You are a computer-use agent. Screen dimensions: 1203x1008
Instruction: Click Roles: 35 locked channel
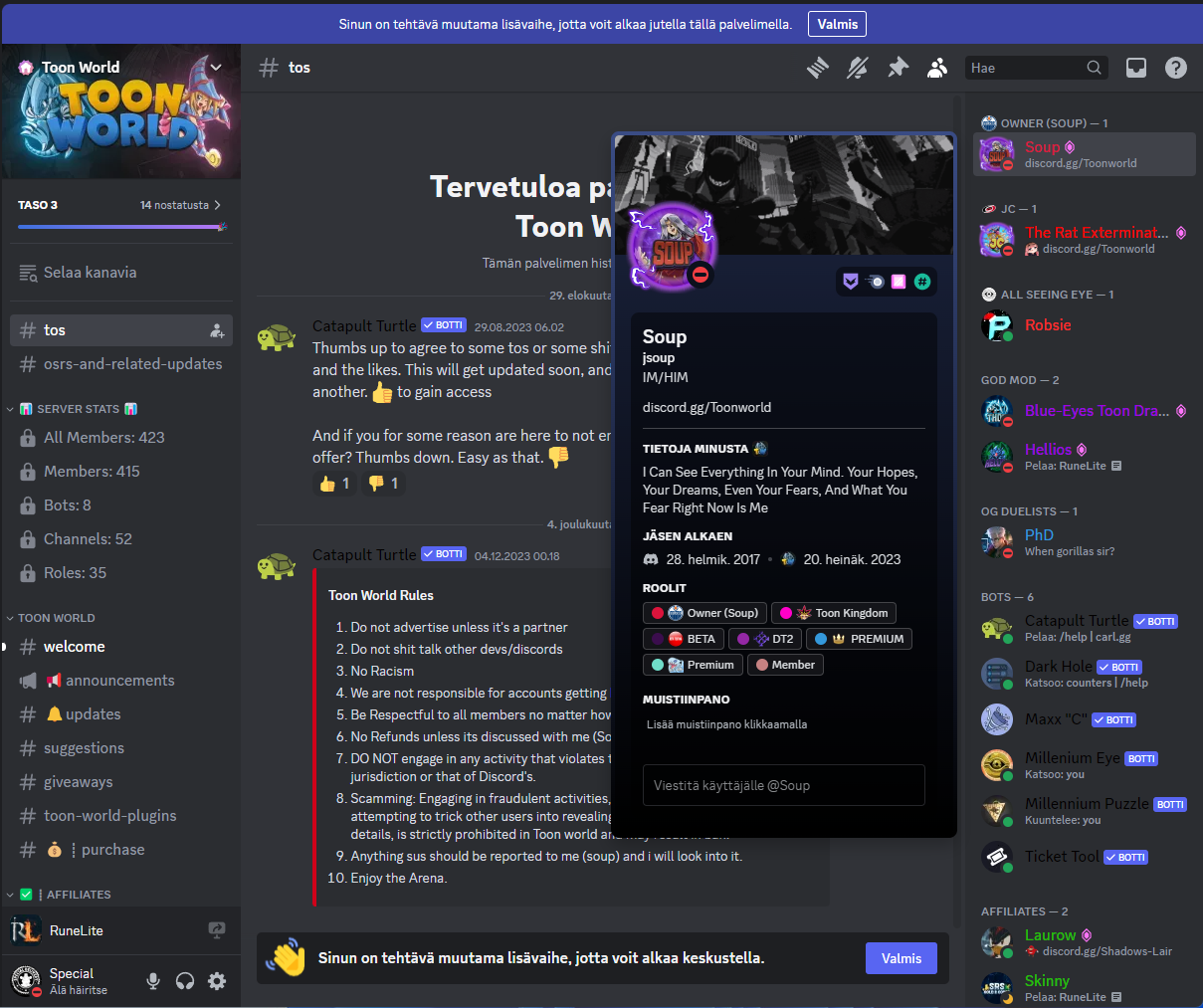(121, 573)
